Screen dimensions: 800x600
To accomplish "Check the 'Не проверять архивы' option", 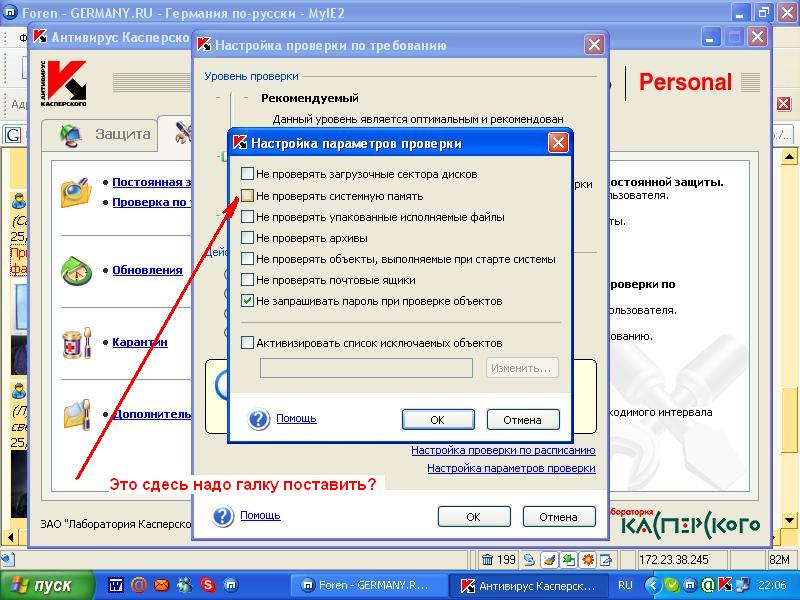I will [x=247, y=238].
